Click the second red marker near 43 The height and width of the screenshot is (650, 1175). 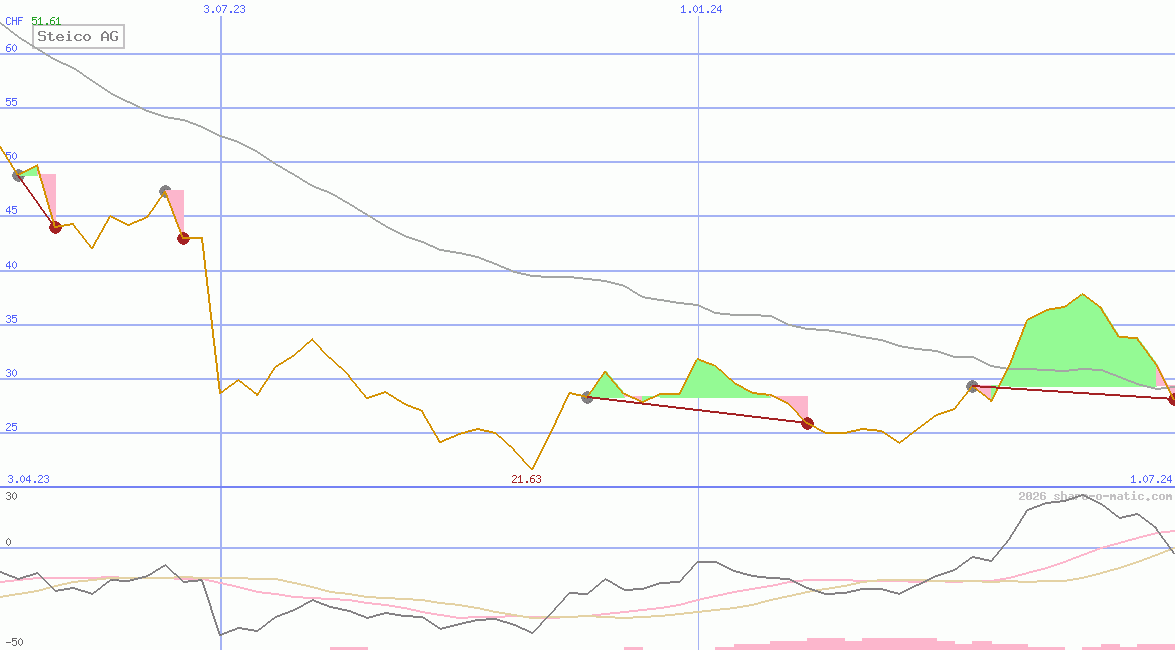183,238
